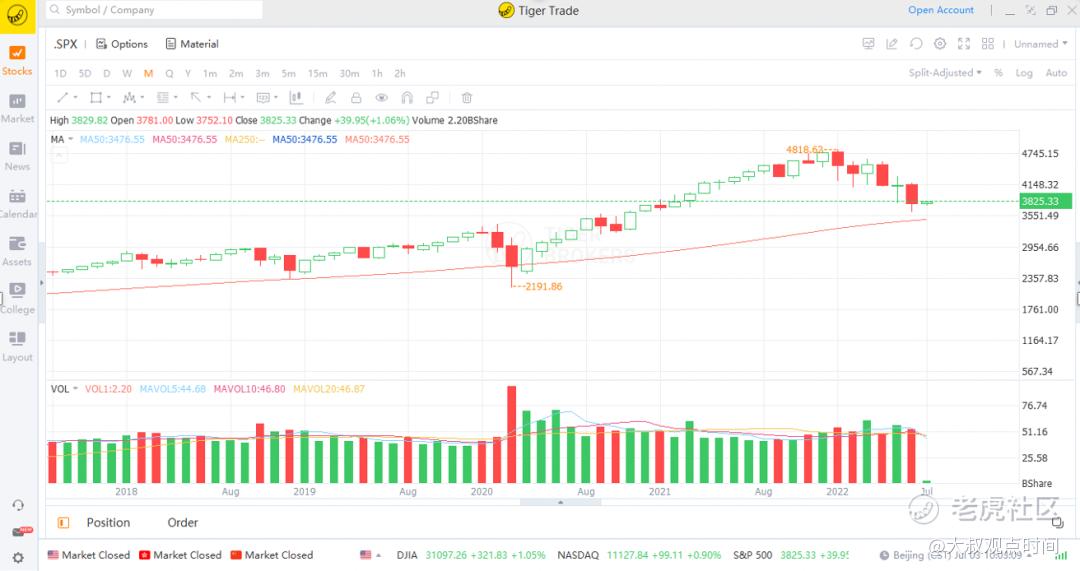The width and height of the screenshot is (1080, 571).
Task: Open the College section in the sidebar
Action: tap(17, 300)
